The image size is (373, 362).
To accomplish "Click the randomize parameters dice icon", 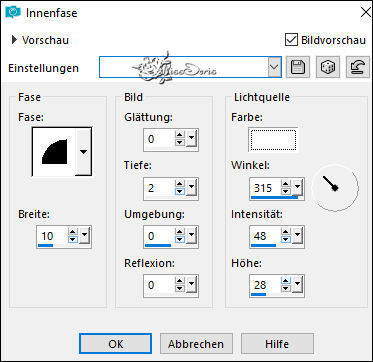I will coord(328,67).
